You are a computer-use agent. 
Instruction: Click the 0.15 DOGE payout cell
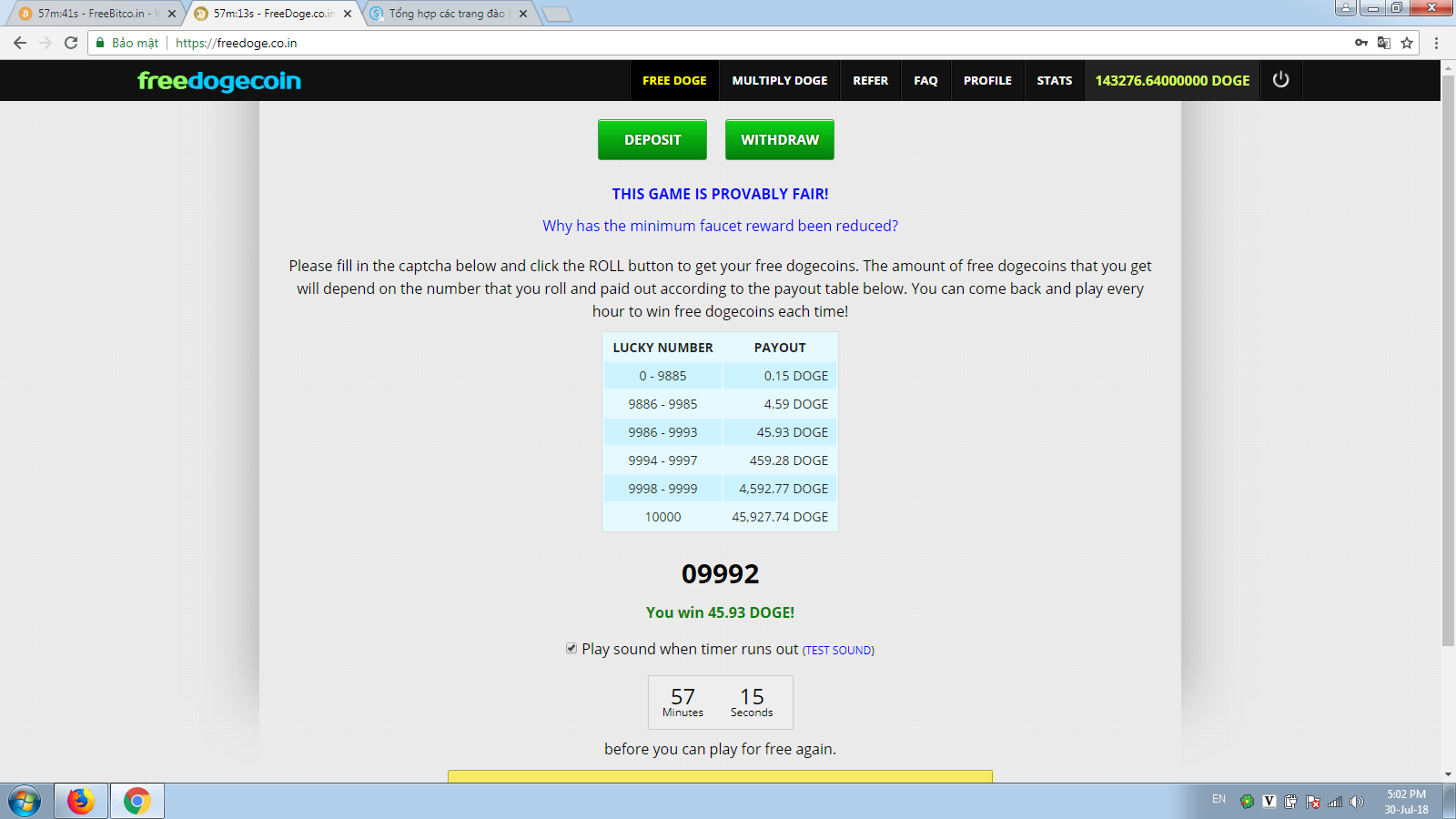[780, 376]
